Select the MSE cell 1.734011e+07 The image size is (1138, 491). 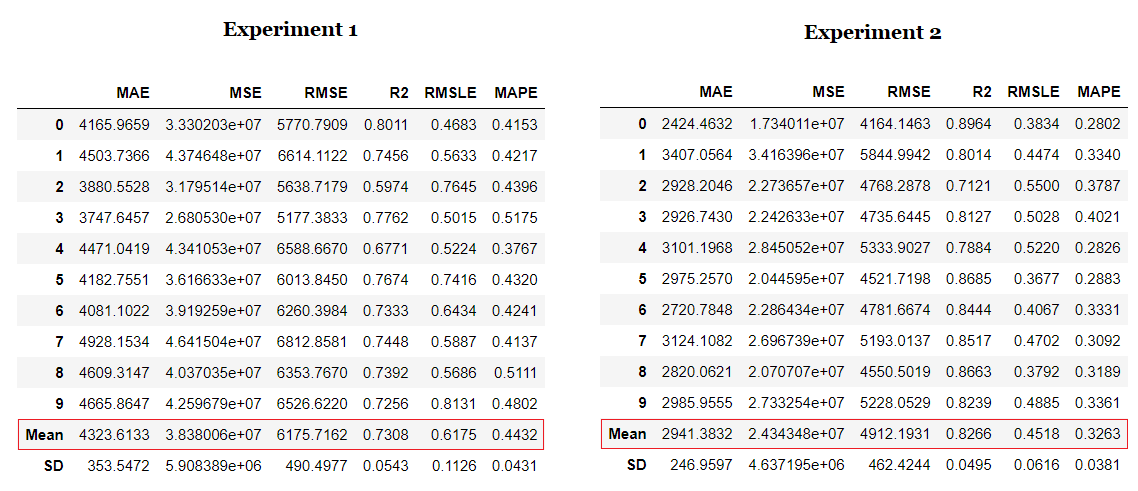click(x=801, y=124)
